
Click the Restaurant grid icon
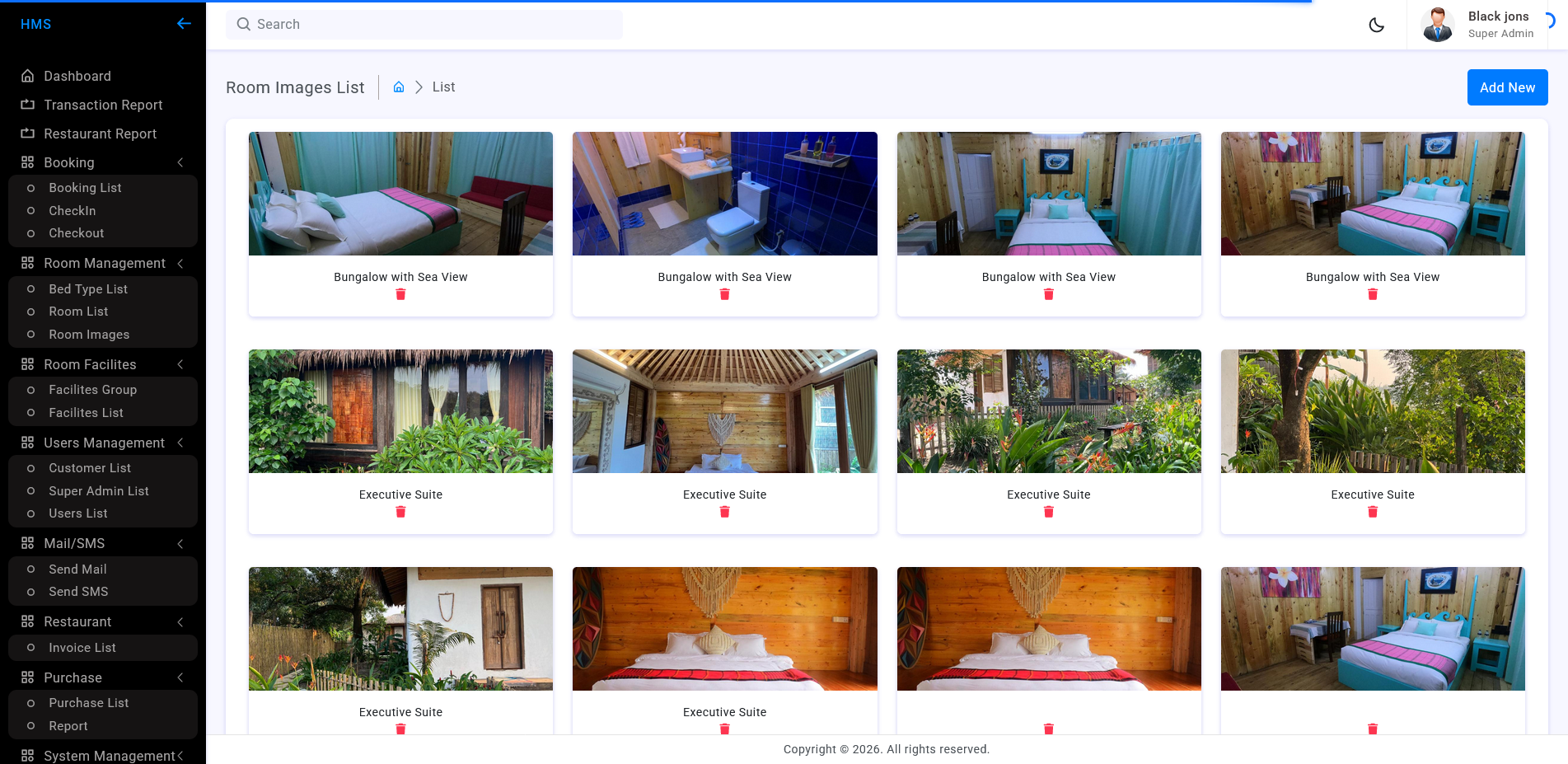(28, 621)
